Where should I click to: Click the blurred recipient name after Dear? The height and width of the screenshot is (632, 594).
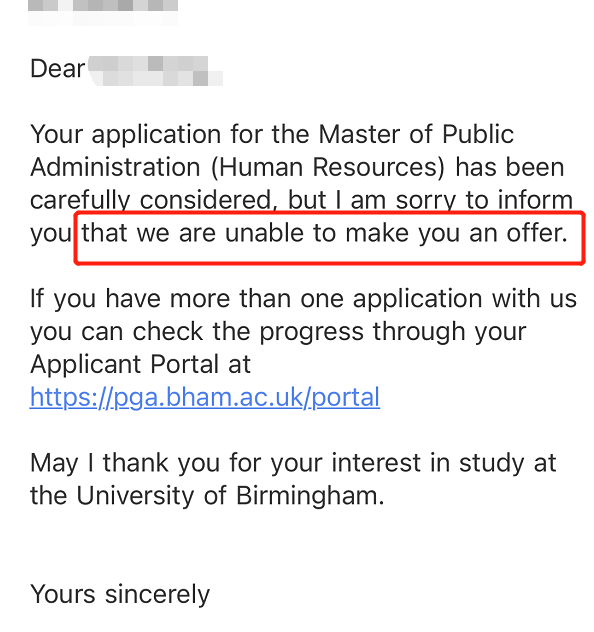tap(155, 71)
